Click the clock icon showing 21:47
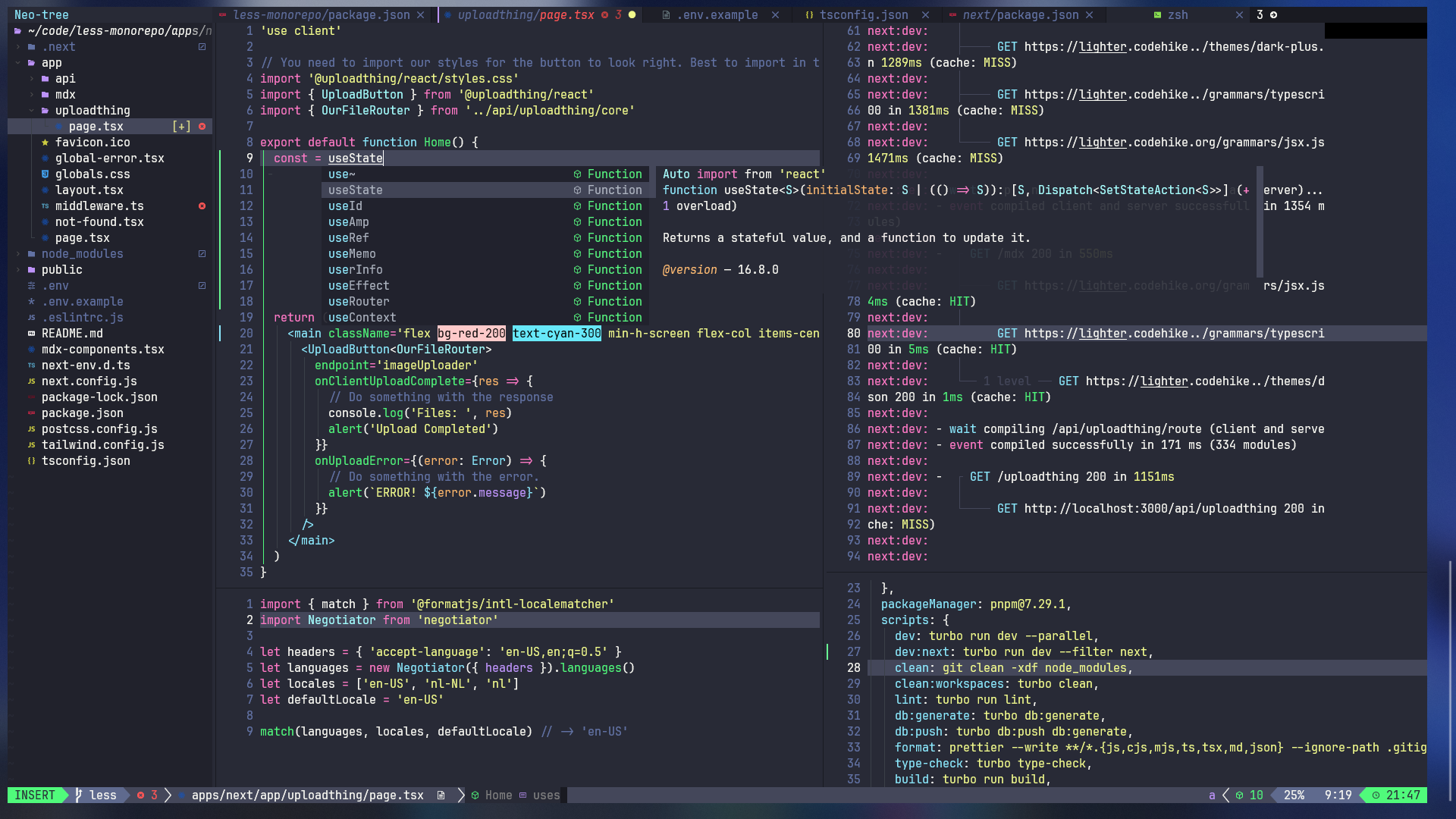Image resolution: width=1456 pixels, height=819 pixels. click(x=1376, y=795)
